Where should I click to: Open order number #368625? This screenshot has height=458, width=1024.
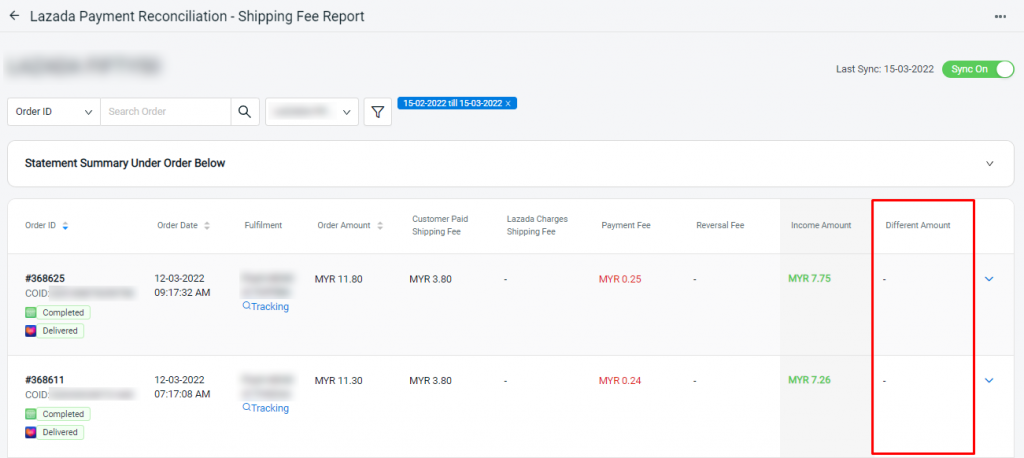[44, 278]
